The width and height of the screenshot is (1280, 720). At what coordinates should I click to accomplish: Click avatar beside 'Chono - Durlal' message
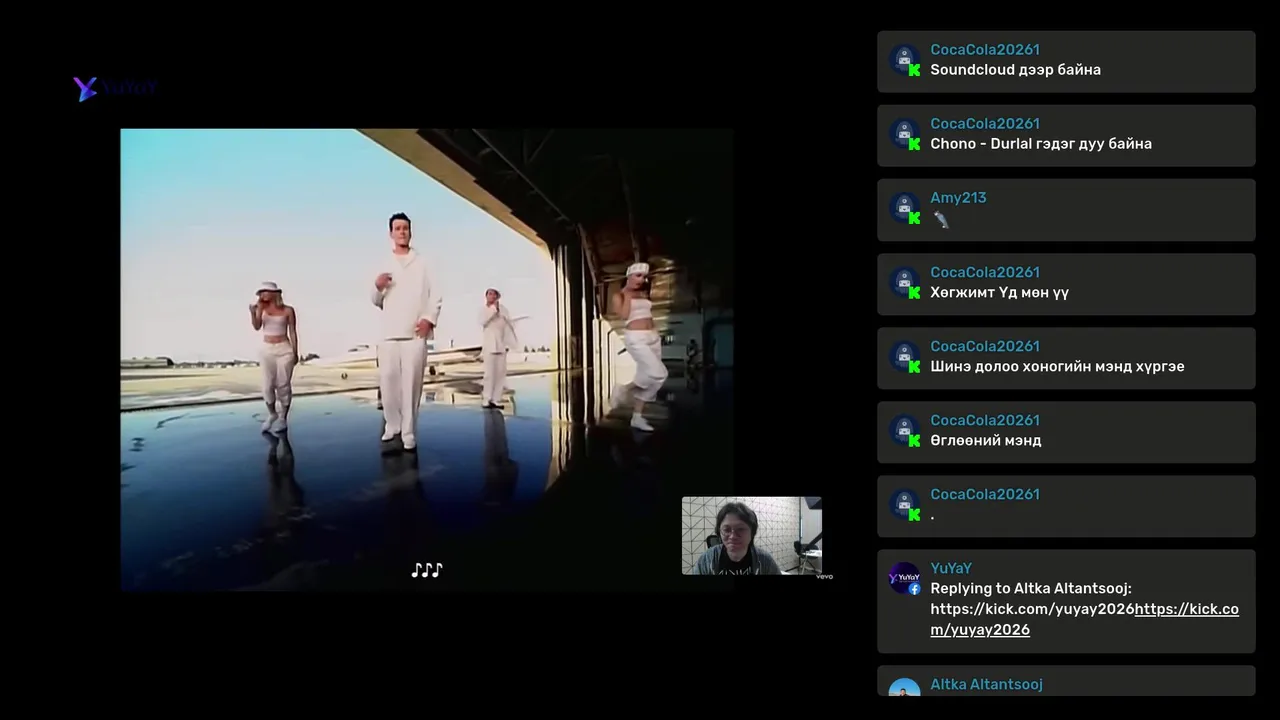click(905, 134)
